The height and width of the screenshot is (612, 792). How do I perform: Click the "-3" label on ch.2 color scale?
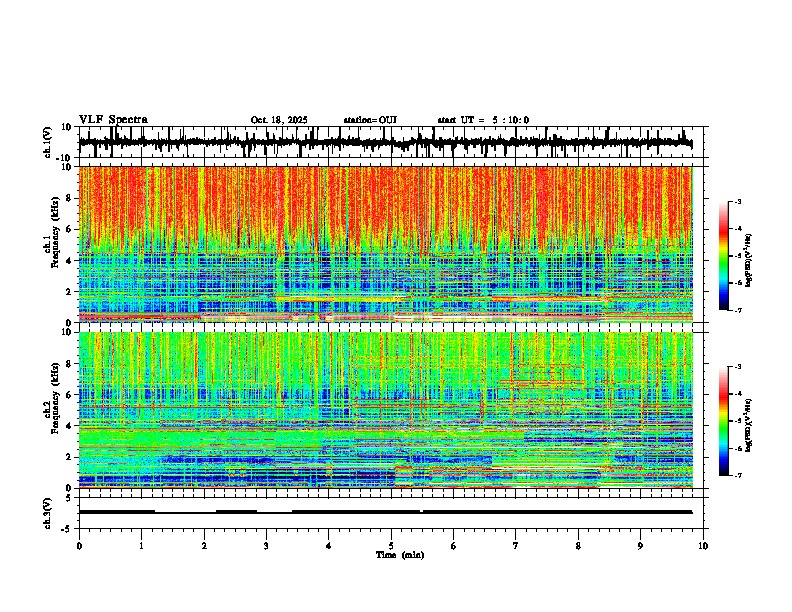(737, 367)
